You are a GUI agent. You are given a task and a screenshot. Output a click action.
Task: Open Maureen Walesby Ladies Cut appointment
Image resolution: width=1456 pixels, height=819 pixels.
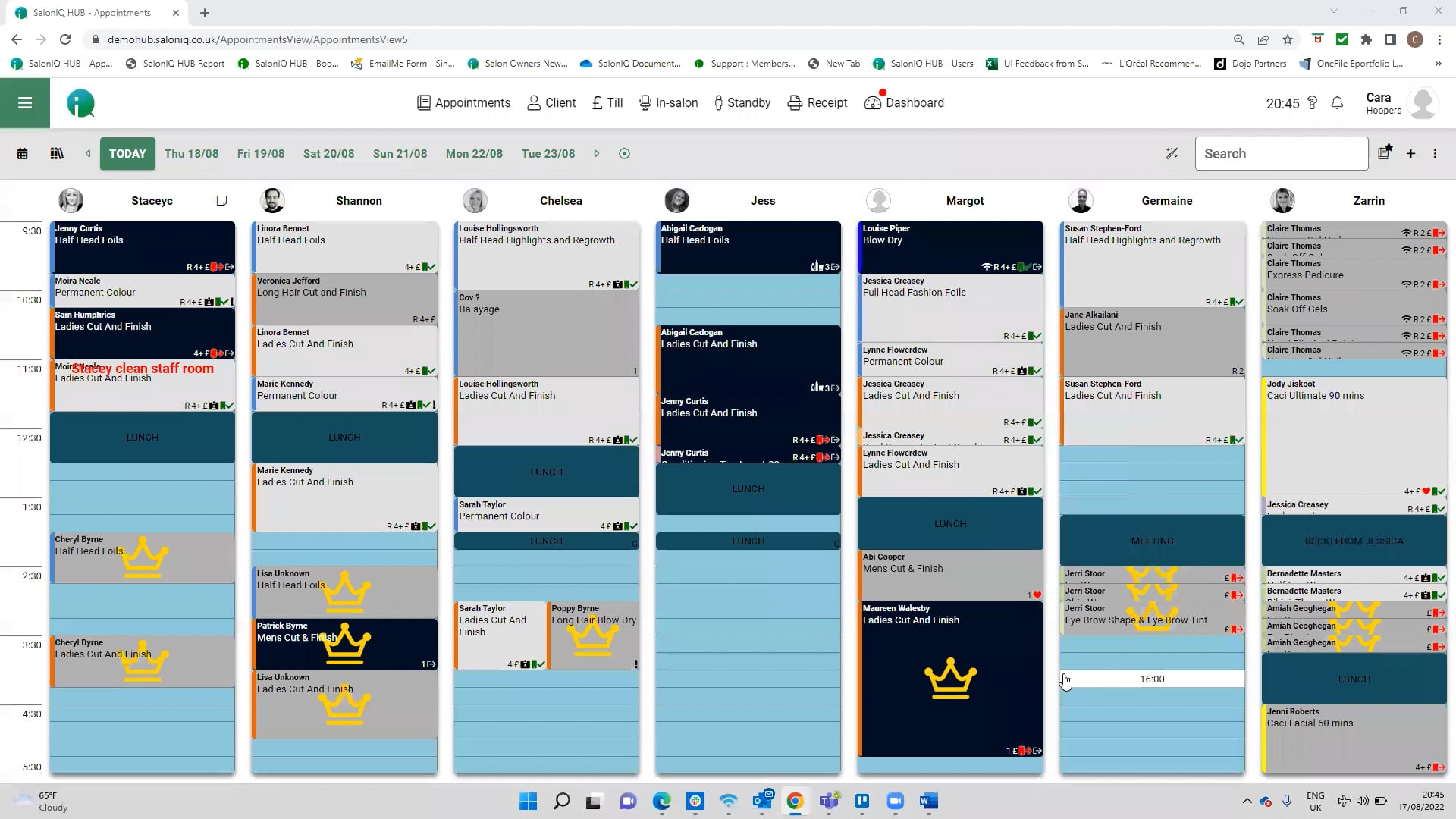click(950, 679)
